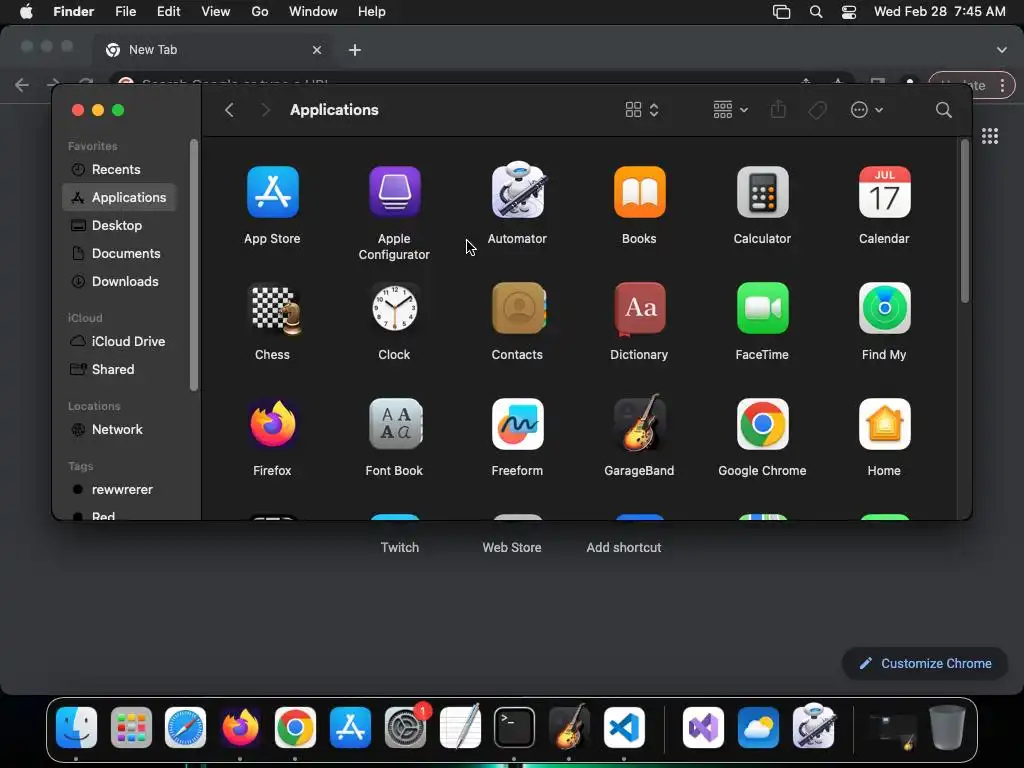The height and width of the screenshot is (768, 1024).
Task: Select the Books app icon
Action: [639, 192]
